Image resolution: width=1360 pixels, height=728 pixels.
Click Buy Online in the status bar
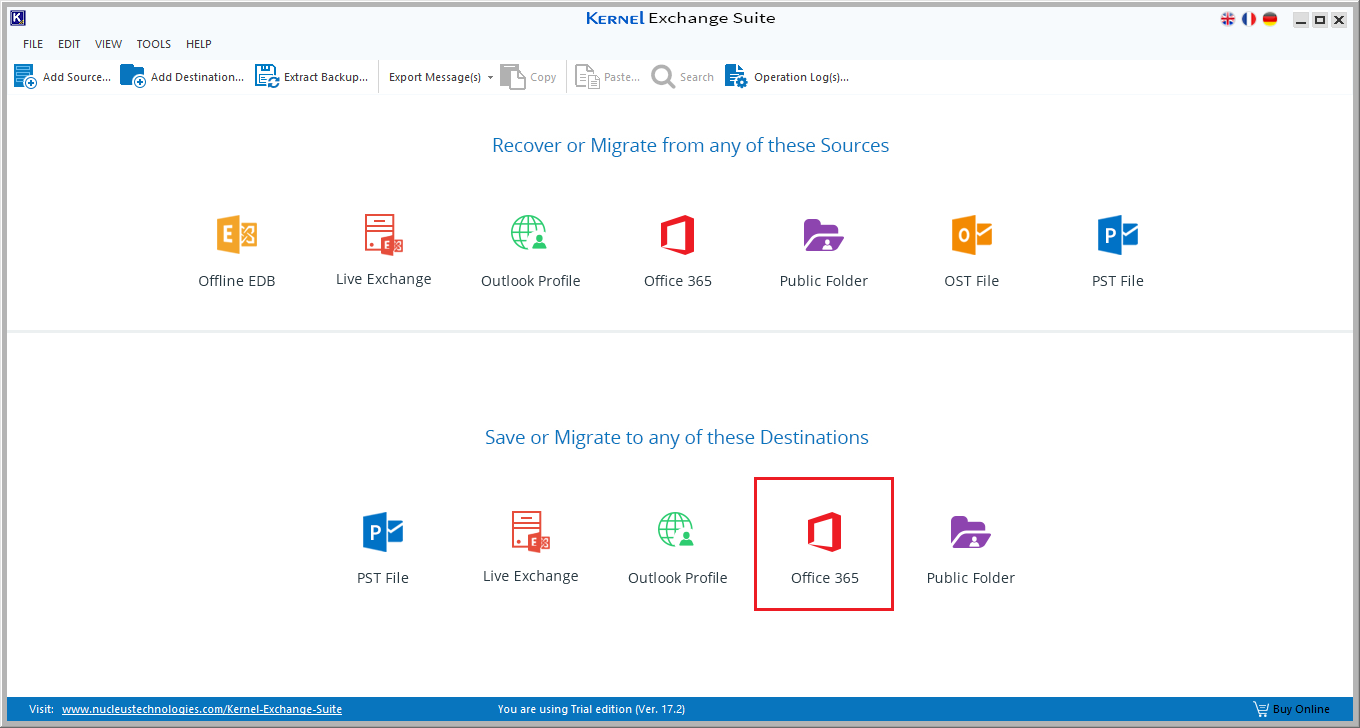pyautogui.click(x=1292, y=709)
